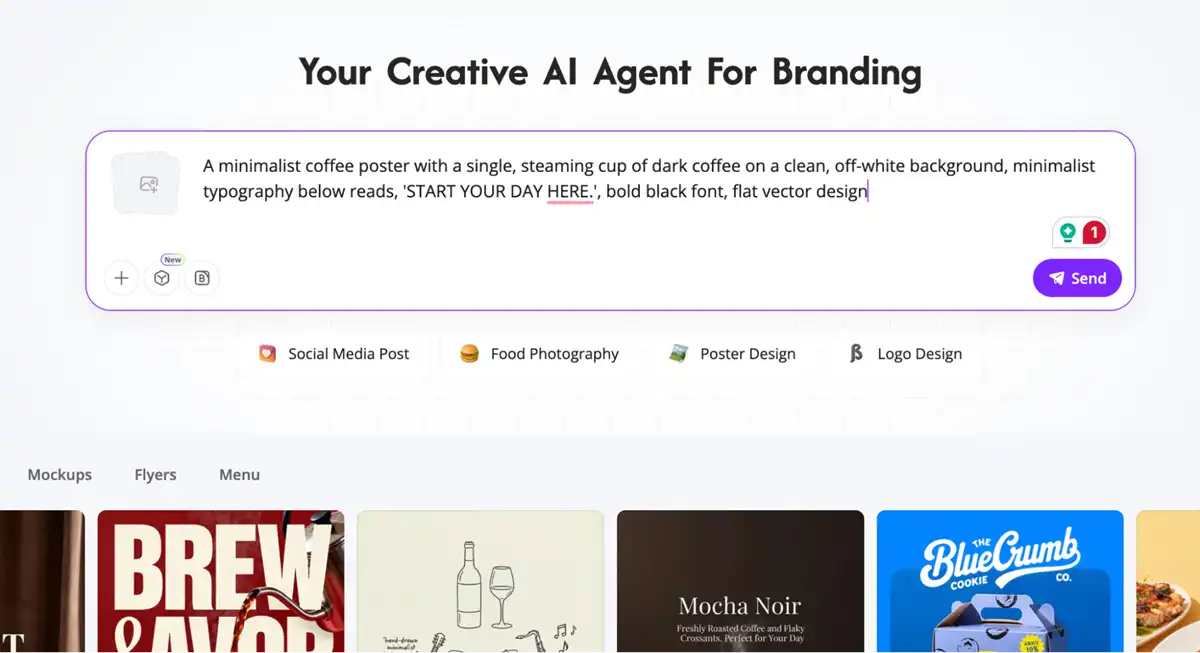This screenshot has width=1200, height=653.
Task: Select the hand-drawn wine bottle thumbnail
Action: click(480, 582)
